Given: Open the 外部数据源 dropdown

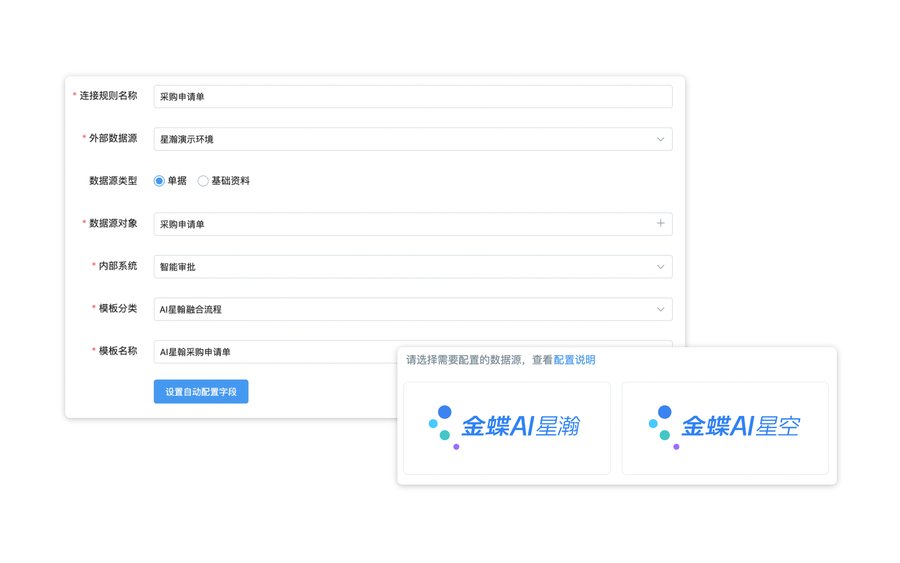Looking at the screenshot, I should [x=413, y=139].
